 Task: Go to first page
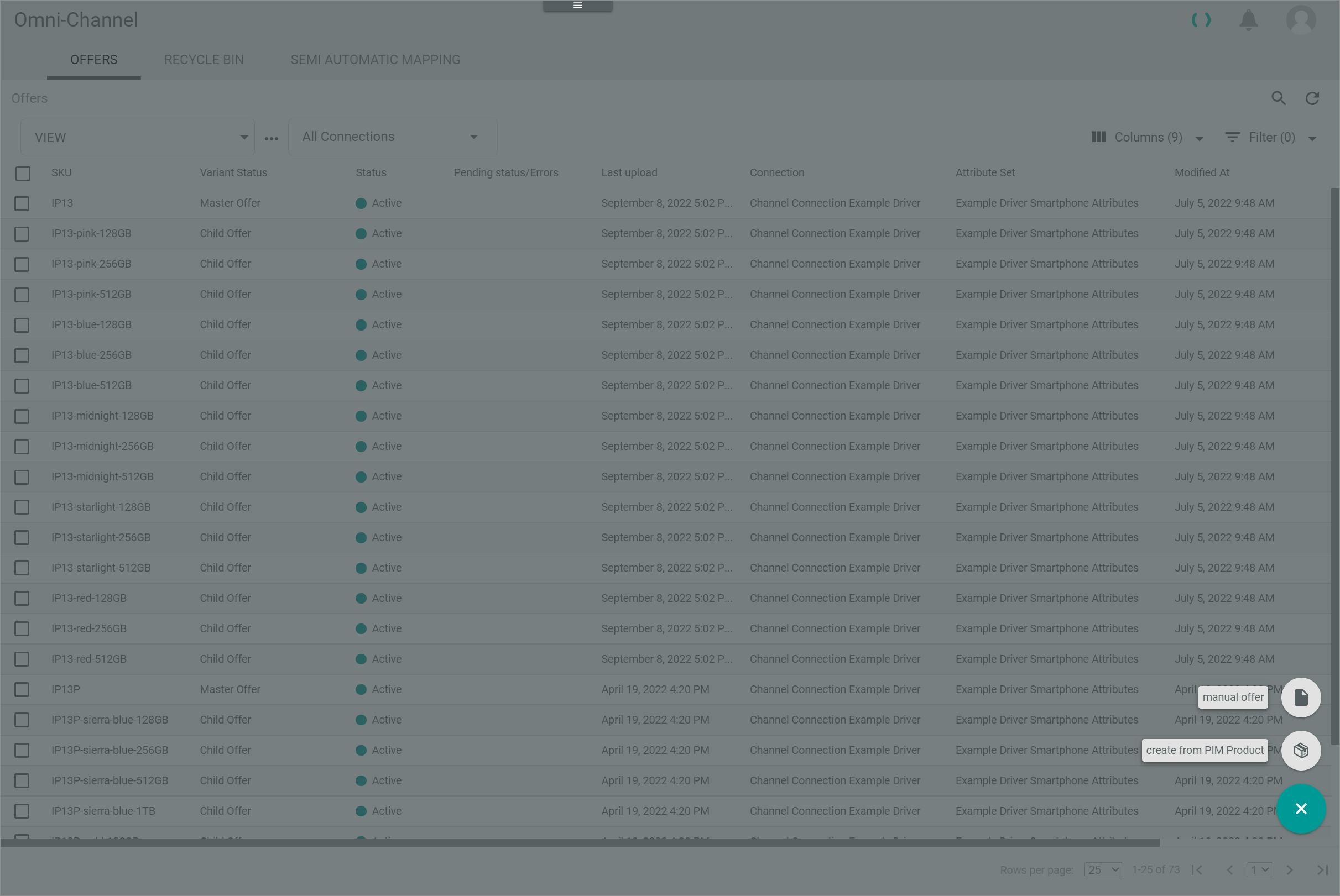(1197, 869)
